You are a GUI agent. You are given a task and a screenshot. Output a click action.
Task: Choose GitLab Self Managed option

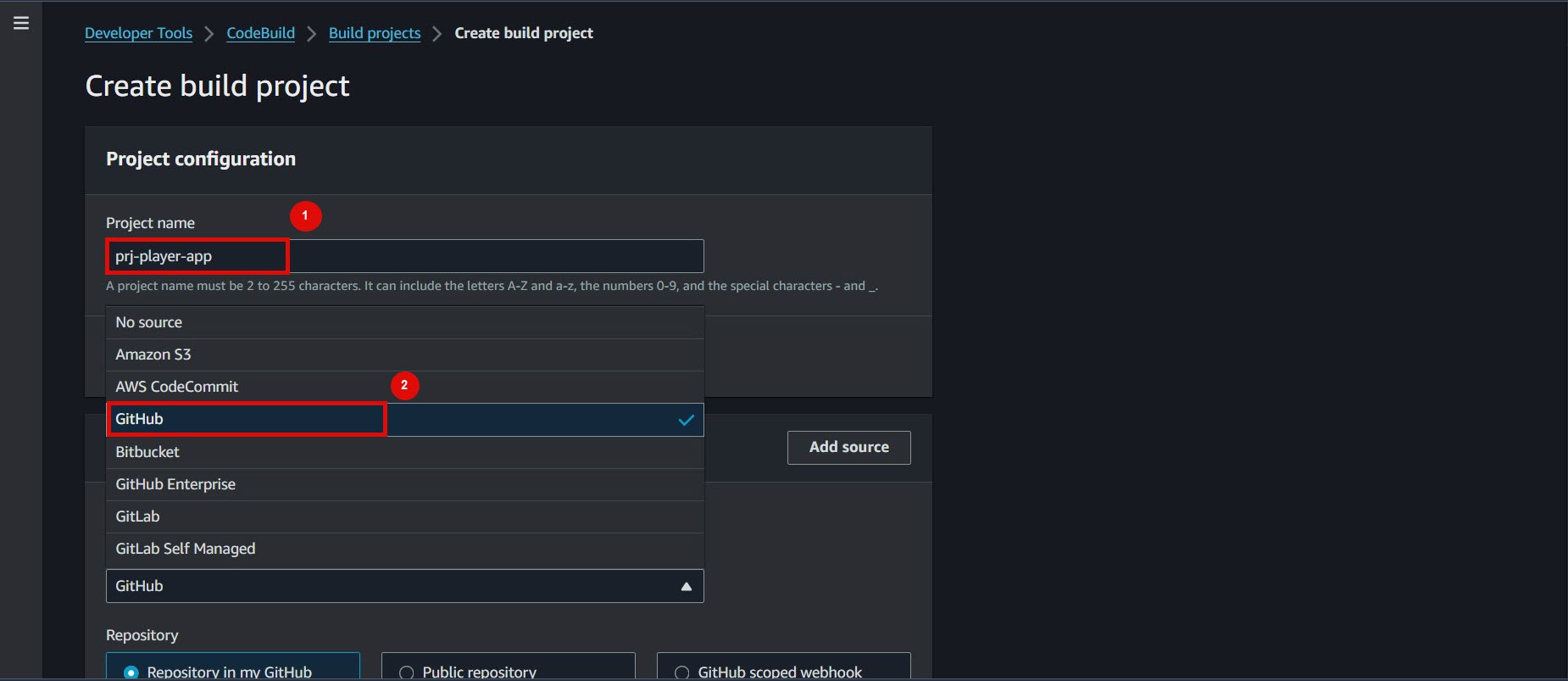[x=404, y=549]
